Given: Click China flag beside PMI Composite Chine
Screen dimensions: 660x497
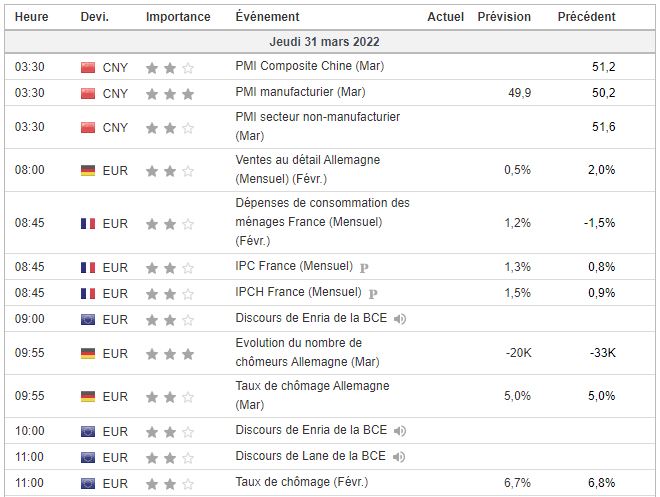Looking at the screenshot, I should pyautogui.click(x=88, y=68).
